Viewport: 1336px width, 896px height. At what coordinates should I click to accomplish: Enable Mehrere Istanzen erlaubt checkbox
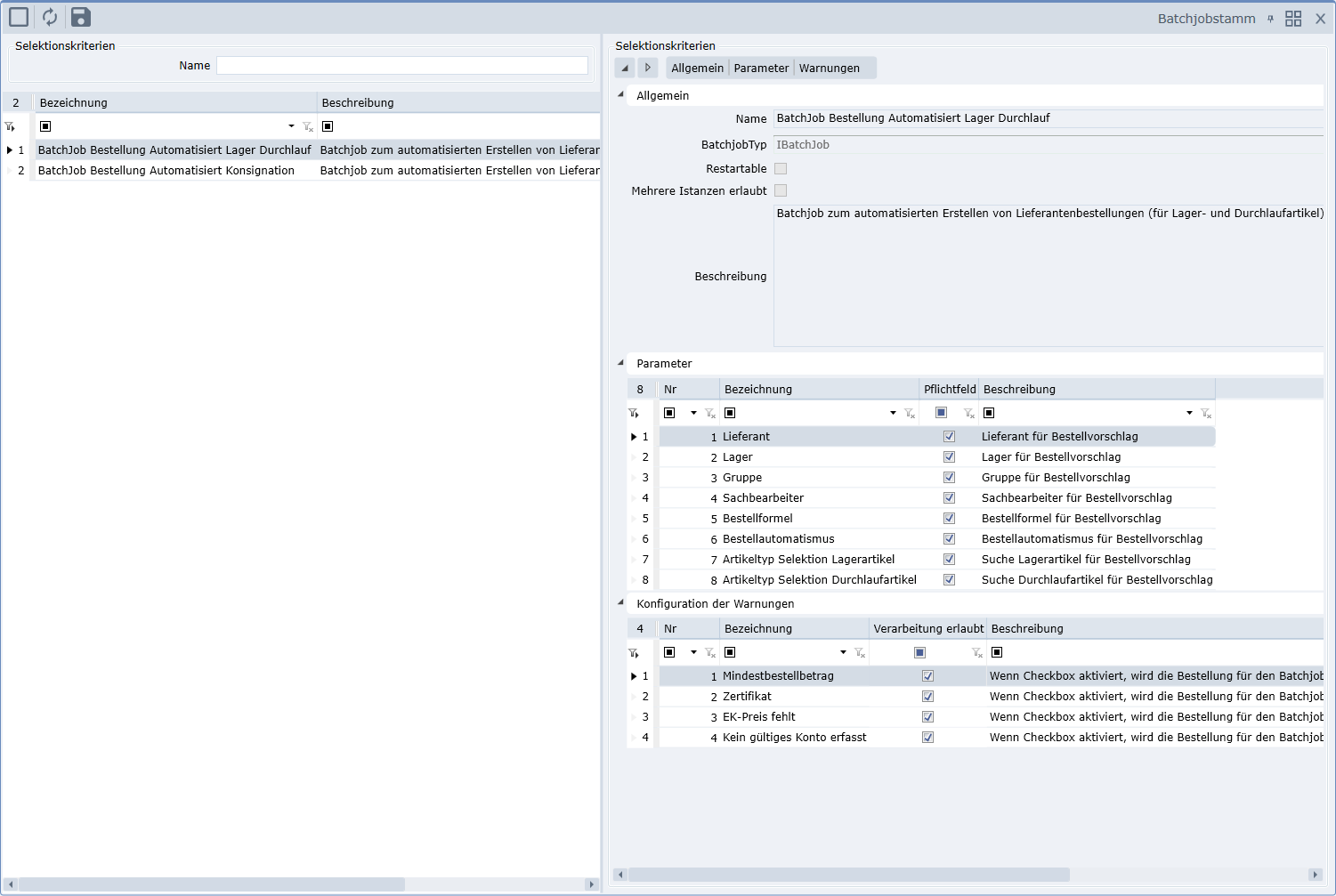click(x=781, y=190)
